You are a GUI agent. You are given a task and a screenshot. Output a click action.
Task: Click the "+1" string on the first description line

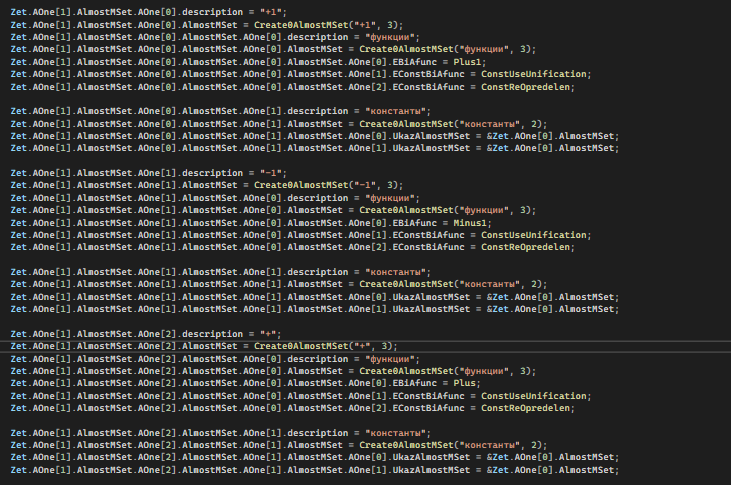tap(271, 12)
